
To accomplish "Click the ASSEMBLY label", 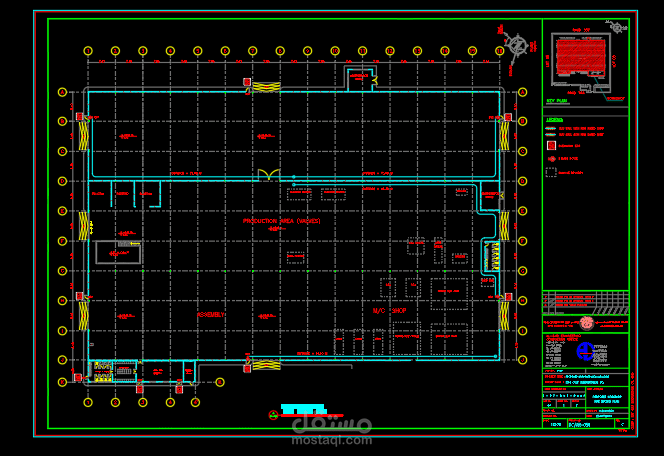I will [x=210, y=315].
